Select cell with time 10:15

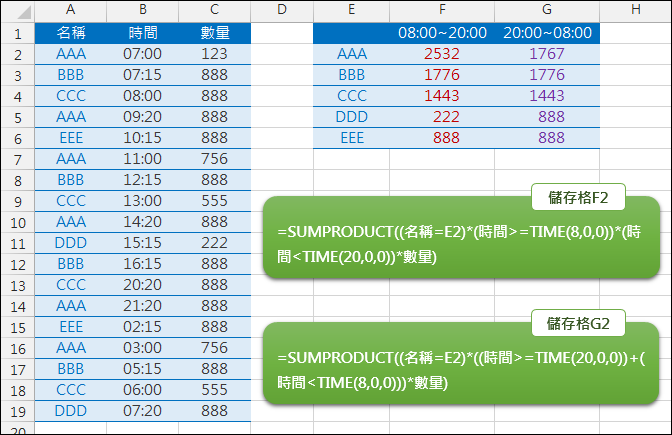click(x=143, y=138)
